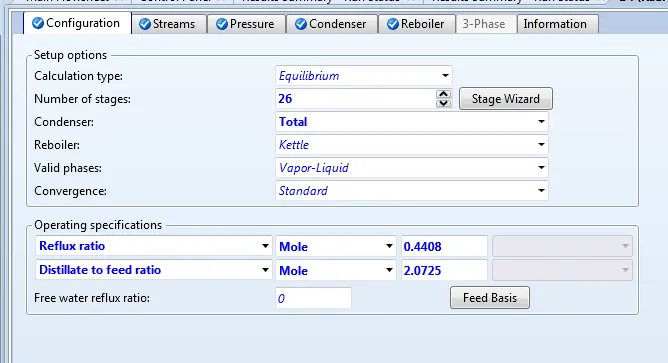668x363 pixels.
Task: Expand the Reboiler dropdown showing Kettle
Action: (541, 145)
